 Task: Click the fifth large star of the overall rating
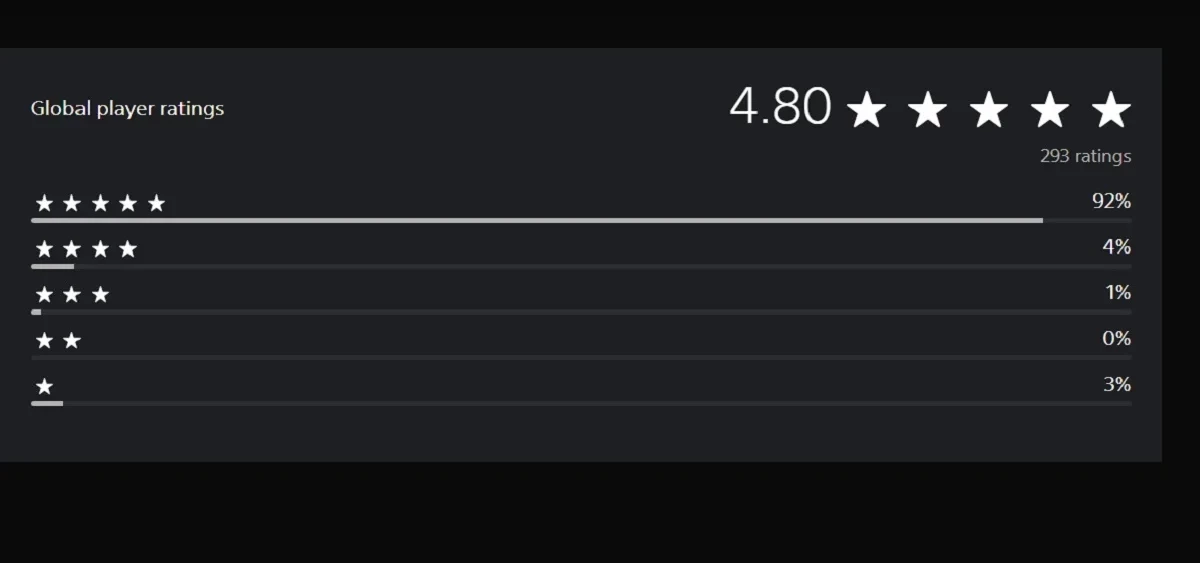(x=1111, y=110)
